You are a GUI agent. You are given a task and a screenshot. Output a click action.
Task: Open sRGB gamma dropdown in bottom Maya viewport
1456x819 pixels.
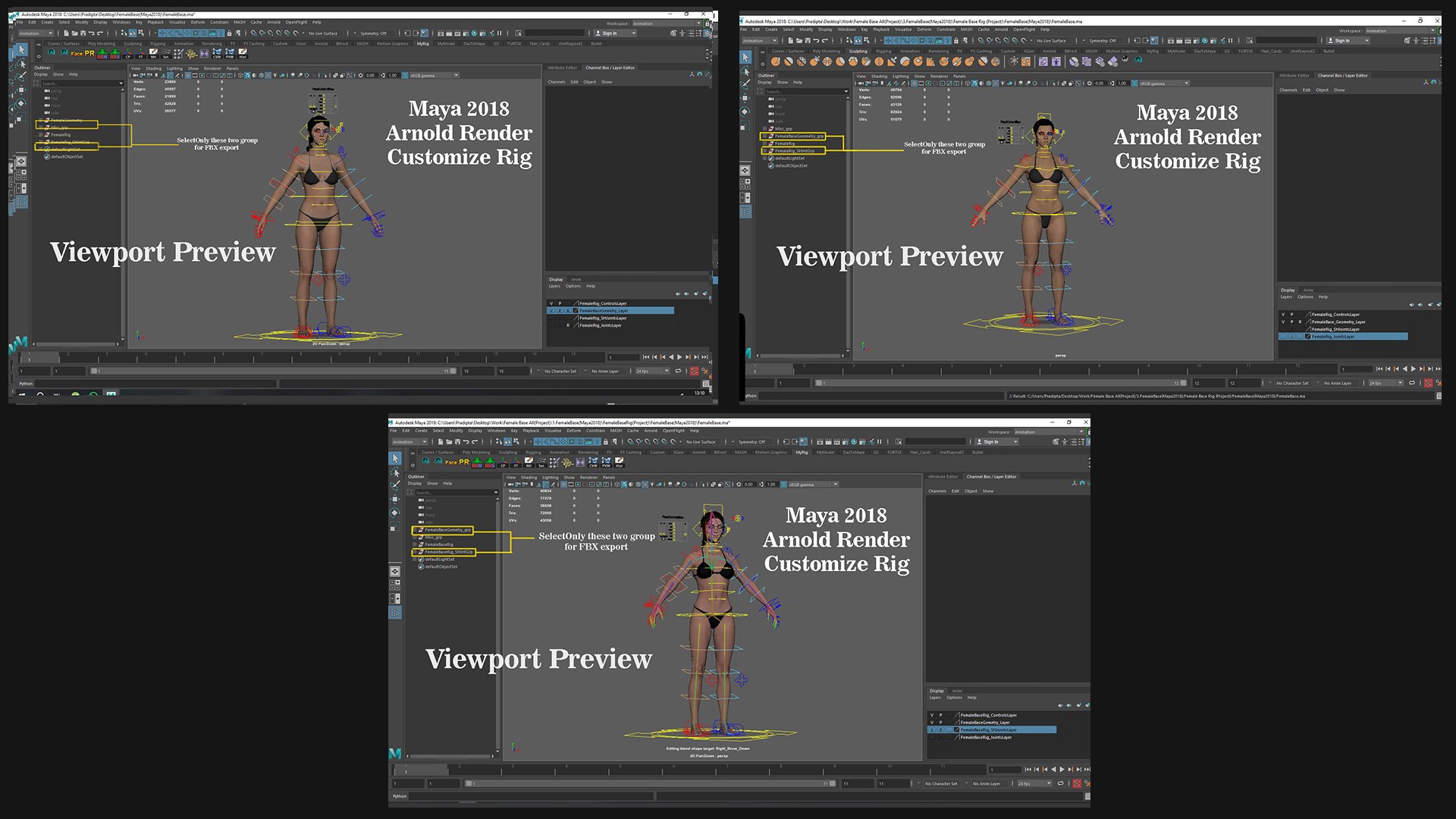click(811, 485)
